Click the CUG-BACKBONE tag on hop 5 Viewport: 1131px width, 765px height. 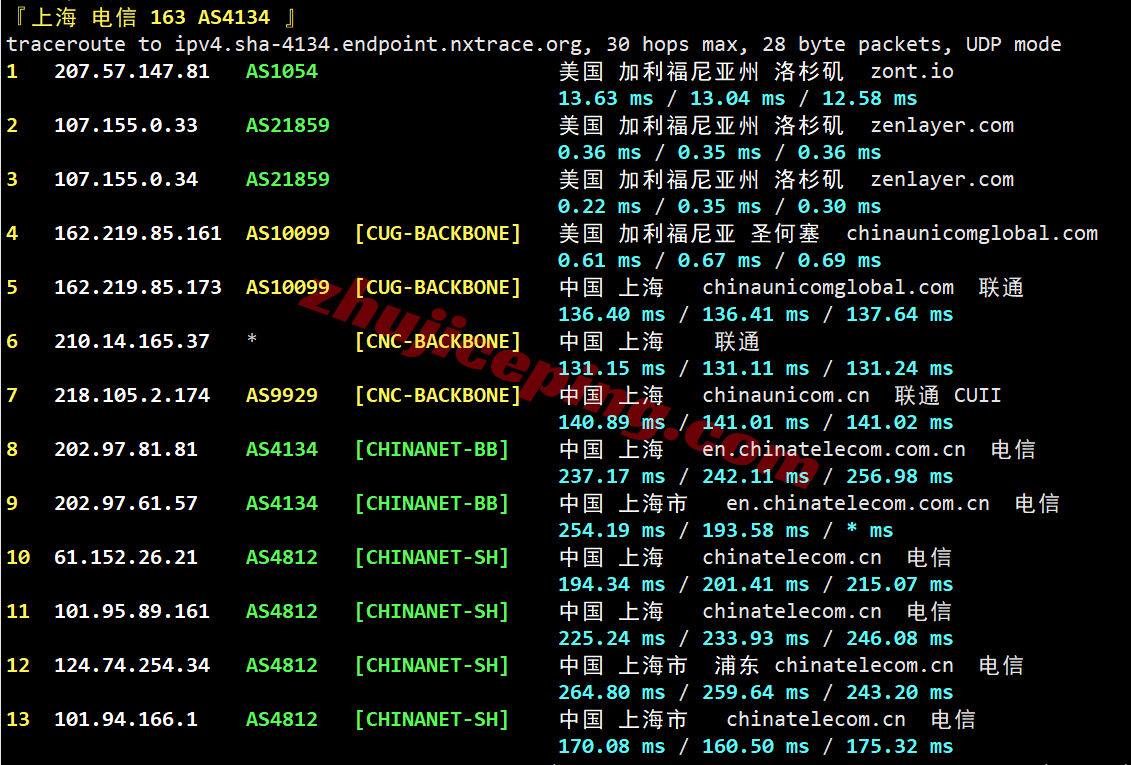click(x=438, y=288)
